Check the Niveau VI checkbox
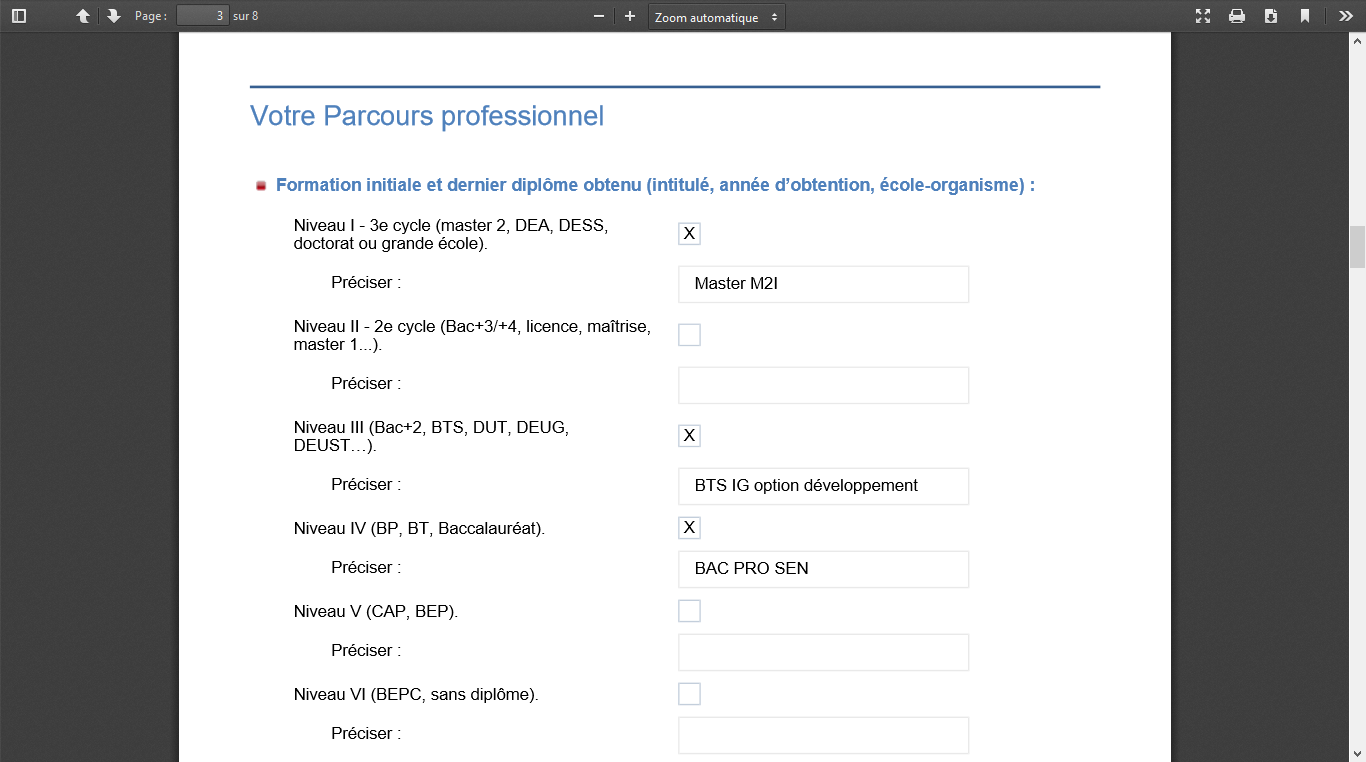Image resolution: width=1366 pixels, height=762 pixels. (x=689, y=694)
